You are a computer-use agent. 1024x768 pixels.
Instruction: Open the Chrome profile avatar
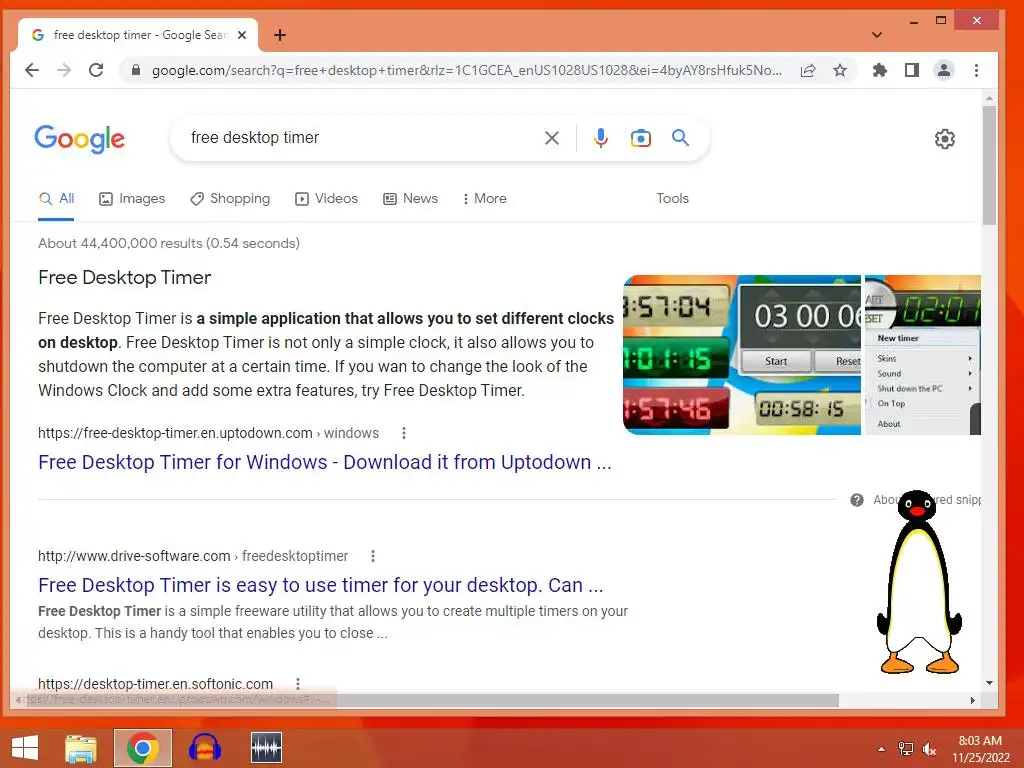coord(944,70)
